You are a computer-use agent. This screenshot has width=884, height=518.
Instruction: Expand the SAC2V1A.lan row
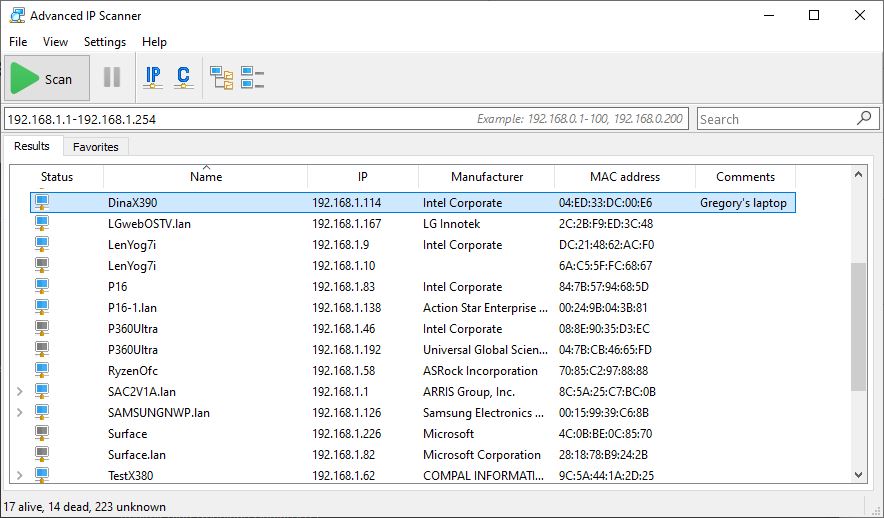click(20, 391)
